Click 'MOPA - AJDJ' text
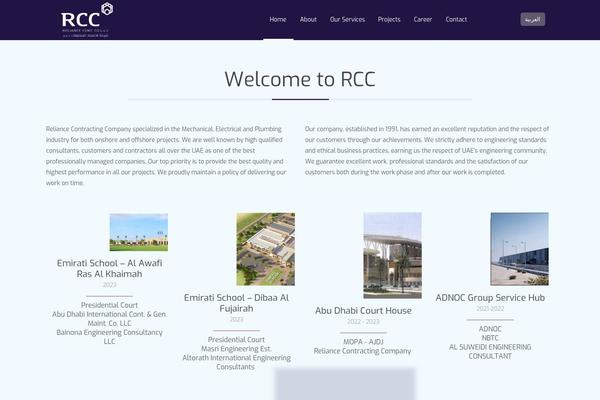Viewport: 600px width, 400px height. click(x=363, y=342)
